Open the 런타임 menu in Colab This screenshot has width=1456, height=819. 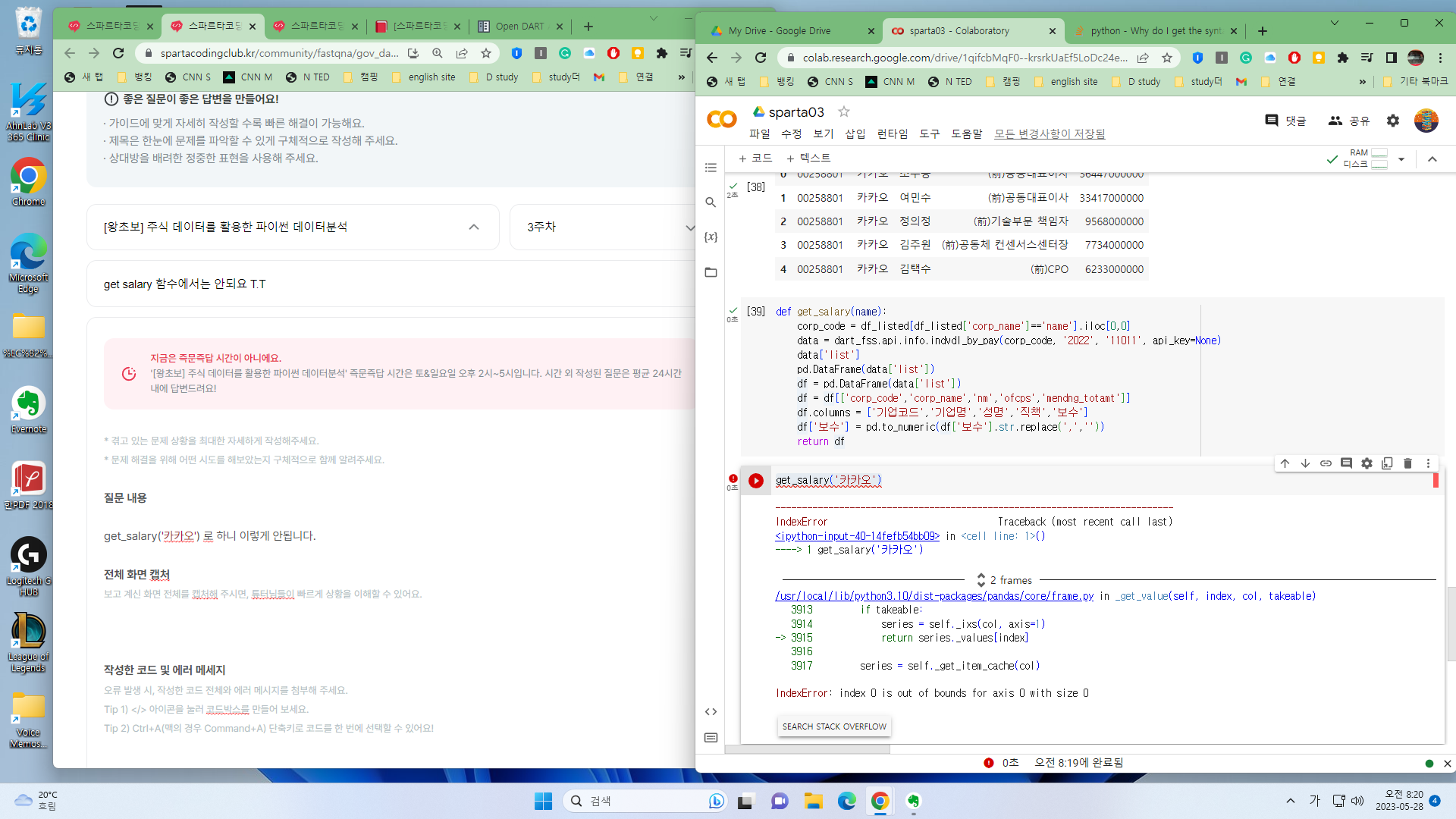(893, 133)
